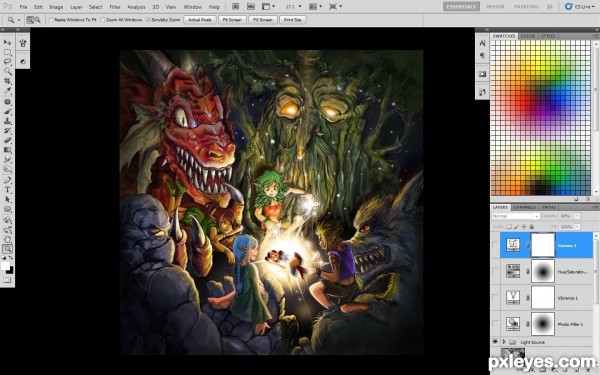Image resolution: width=600 pixels, height=375 pixels.
Task: Select the Crop tool
Action: tap(7, 81)
